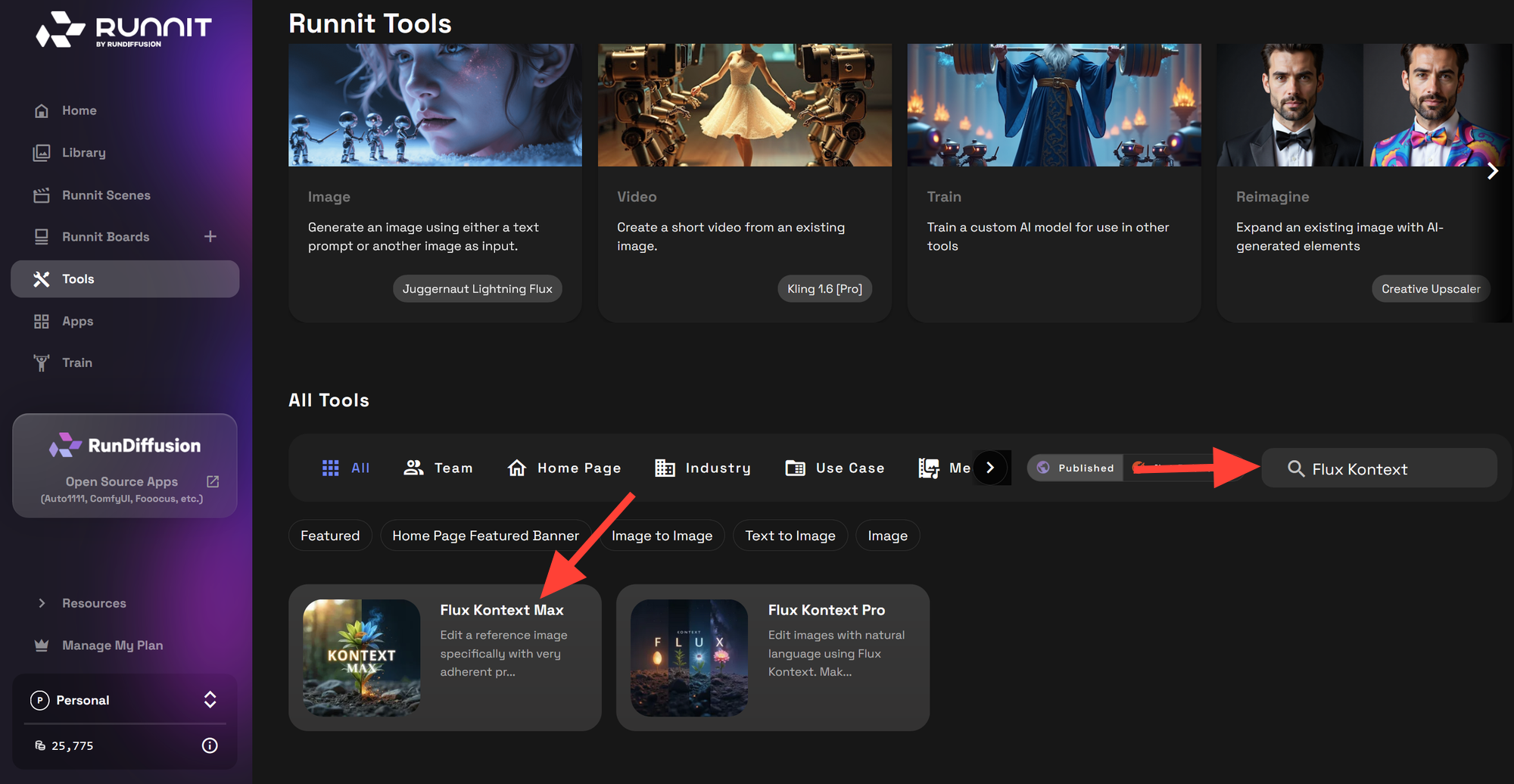Advance the tools carousel with right arrow
This screenshot has width=1514, height=784.
point(1493,171)
